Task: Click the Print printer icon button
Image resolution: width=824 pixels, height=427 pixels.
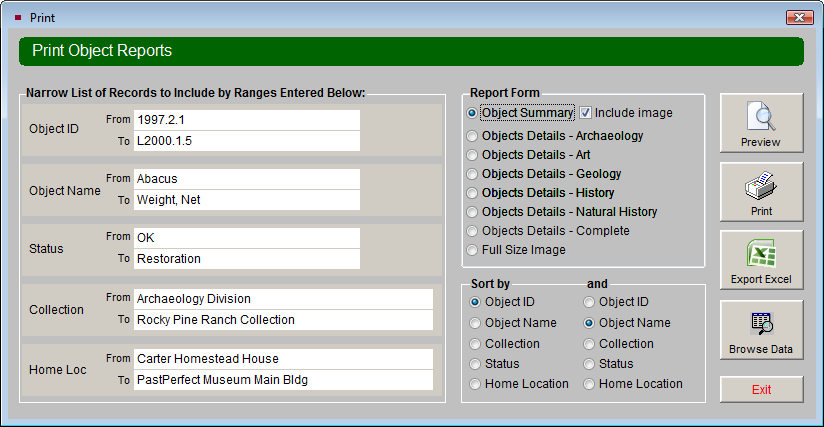Action: tap(761, 192)
